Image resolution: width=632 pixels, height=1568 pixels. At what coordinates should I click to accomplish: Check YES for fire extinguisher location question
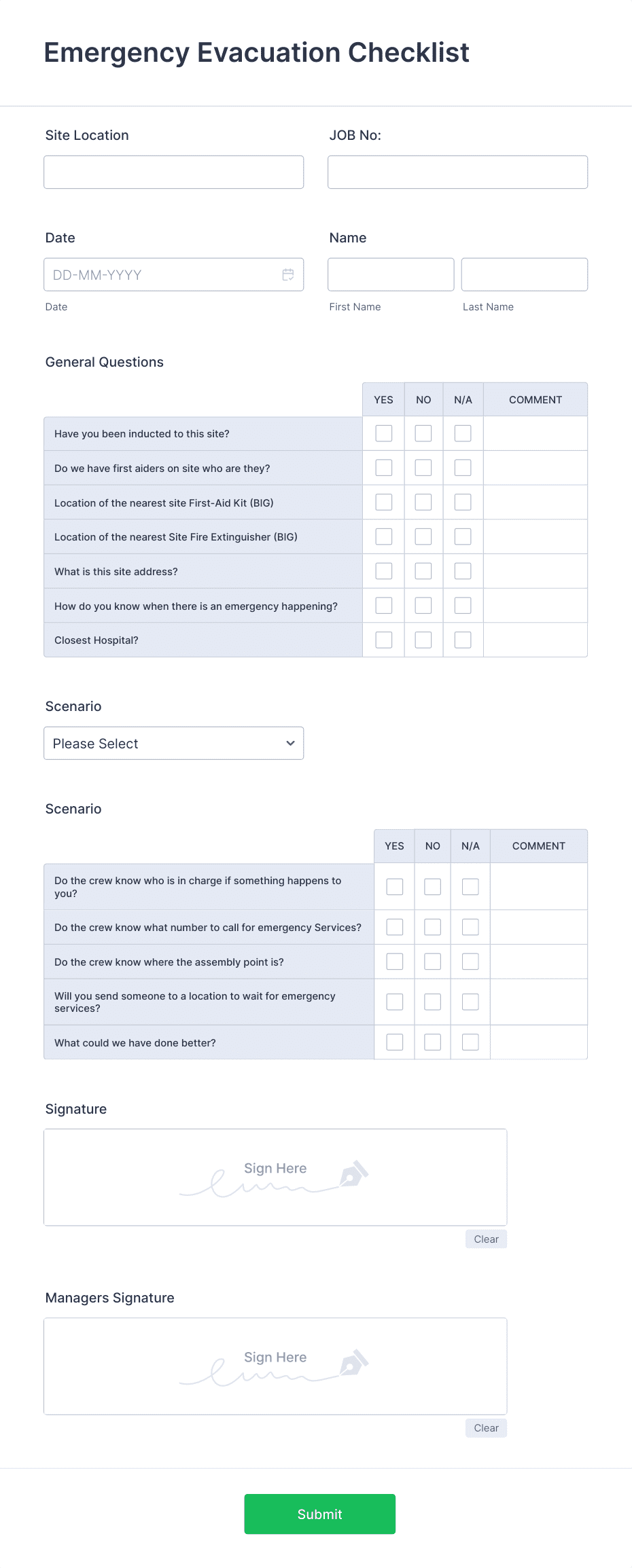(383, 536)
